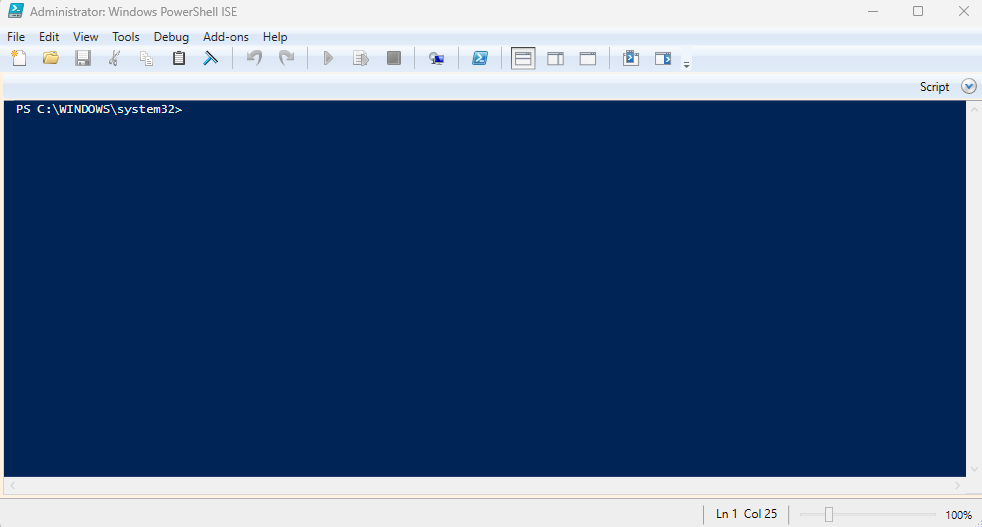
Task: Click the Copy toolbar icon
Action: pos(147,58)
